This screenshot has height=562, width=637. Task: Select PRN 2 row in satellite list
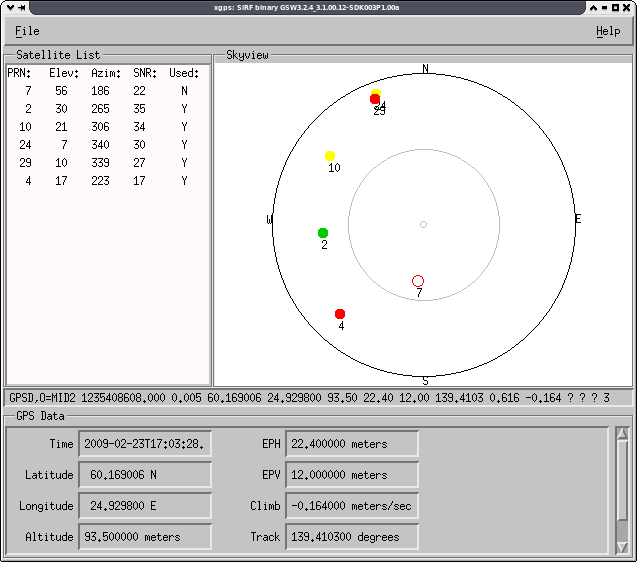108,108
